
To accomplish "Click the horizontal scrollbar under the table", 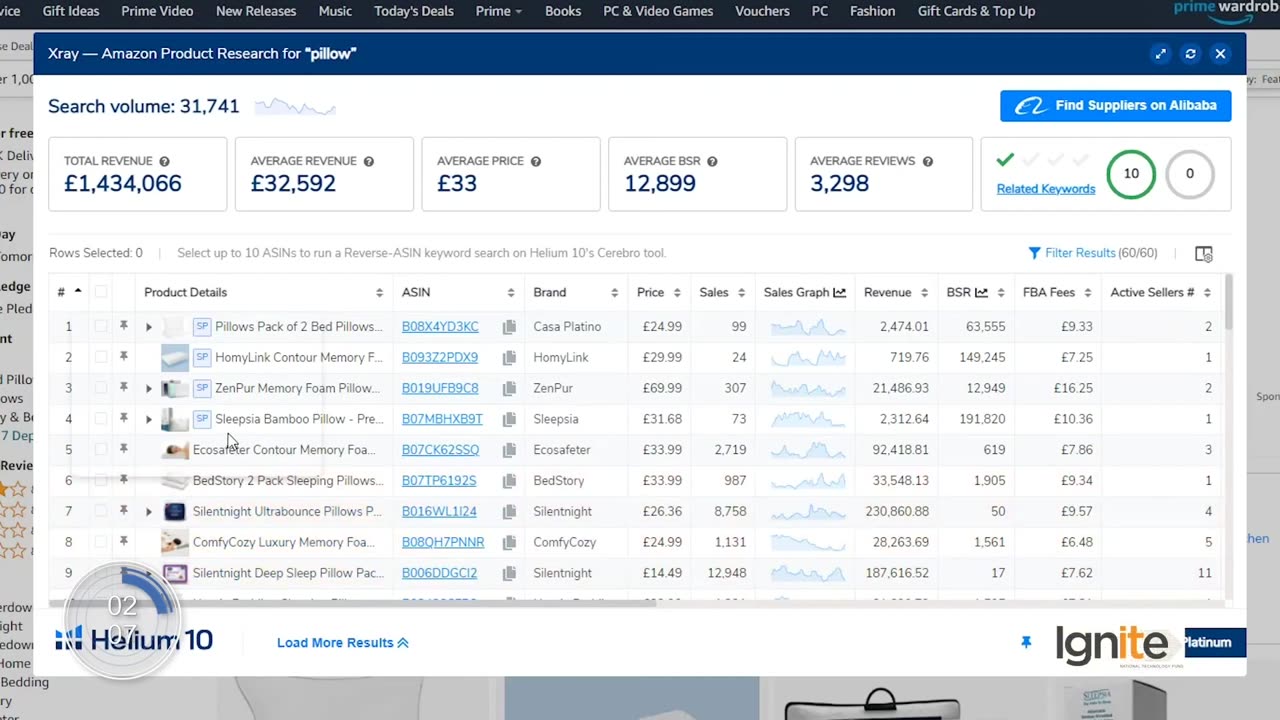I will pyautogui.click(x=352, y=604).
